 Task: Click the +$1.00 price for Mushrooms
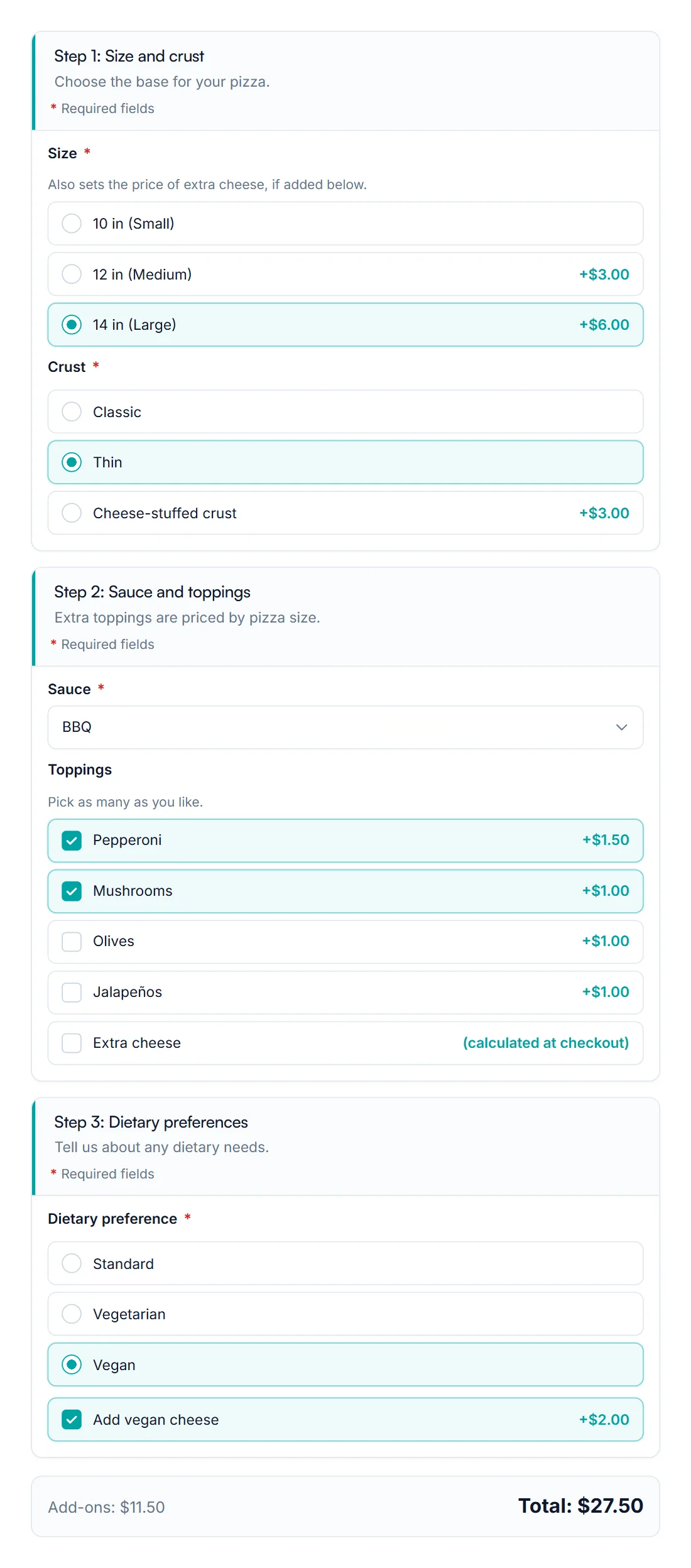[606, 891]
